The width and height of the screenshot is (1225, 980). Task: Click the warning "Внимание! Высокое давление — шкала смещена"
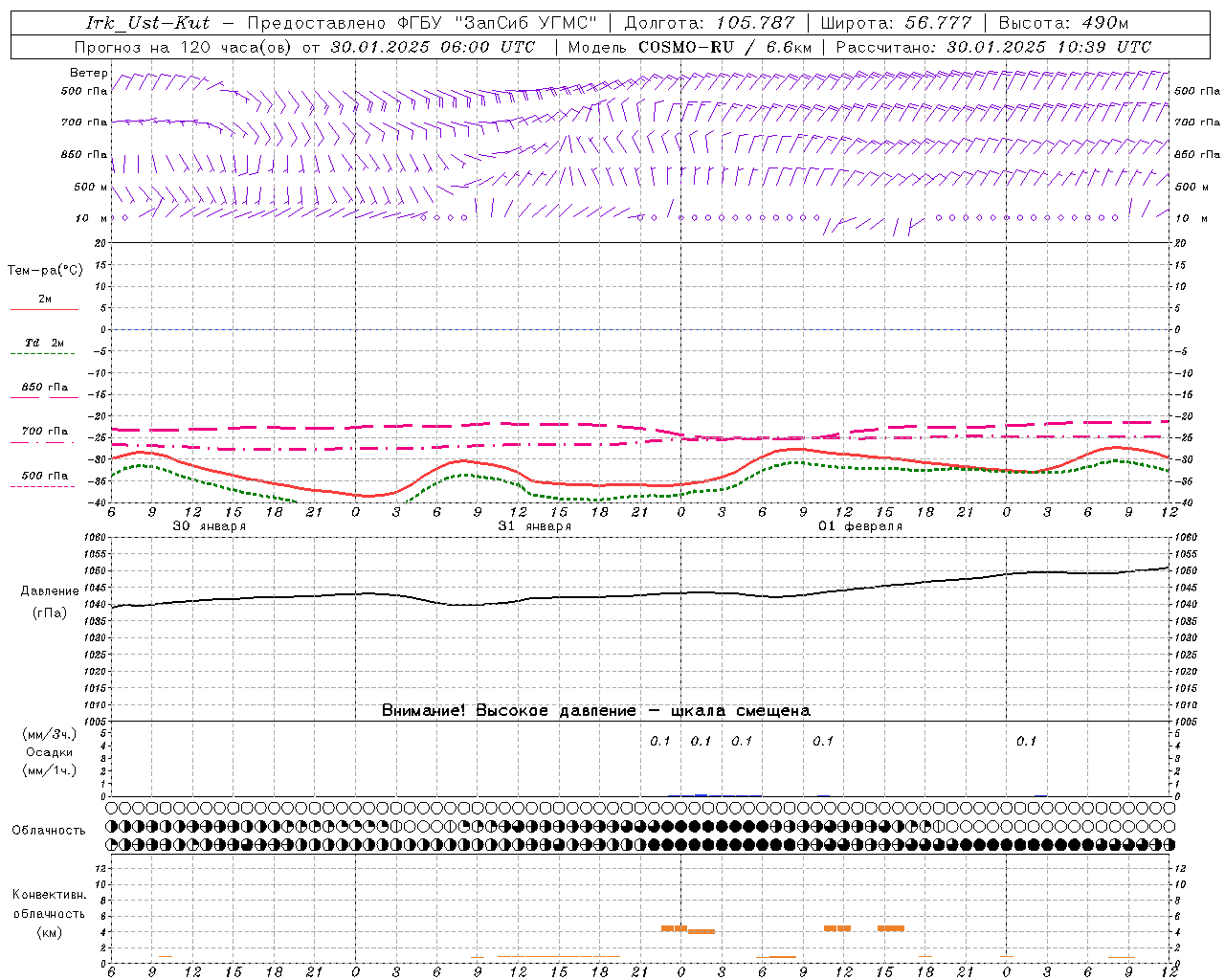[x=595, y=711]
